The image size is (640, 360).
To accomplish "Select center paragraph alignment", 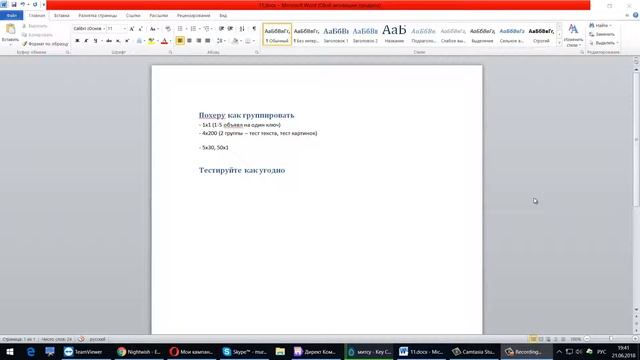I will 189,41.
